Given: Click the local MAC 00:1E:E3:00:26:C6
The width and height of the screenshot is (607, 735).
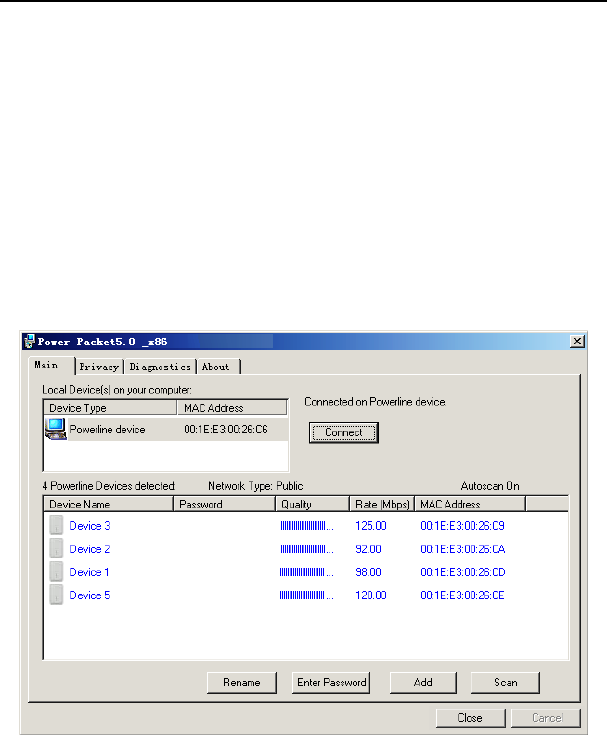Looking at the screenshot, I should (226, 429).
